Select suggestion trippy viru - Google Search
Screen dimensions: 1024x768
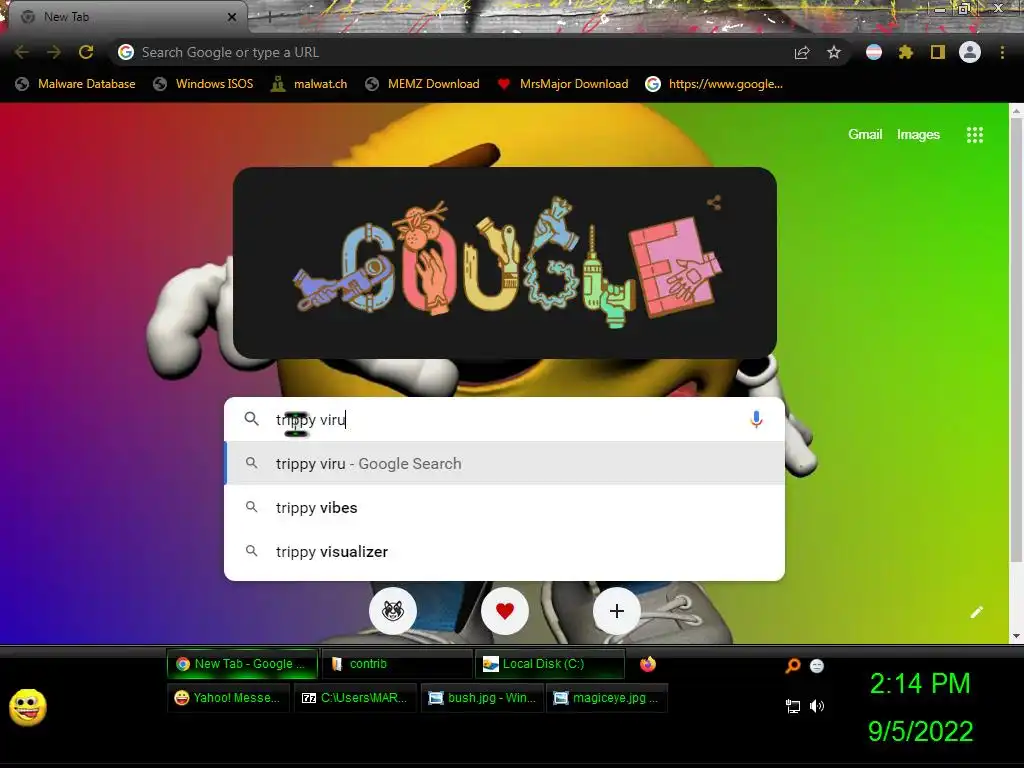pos(504,464)
